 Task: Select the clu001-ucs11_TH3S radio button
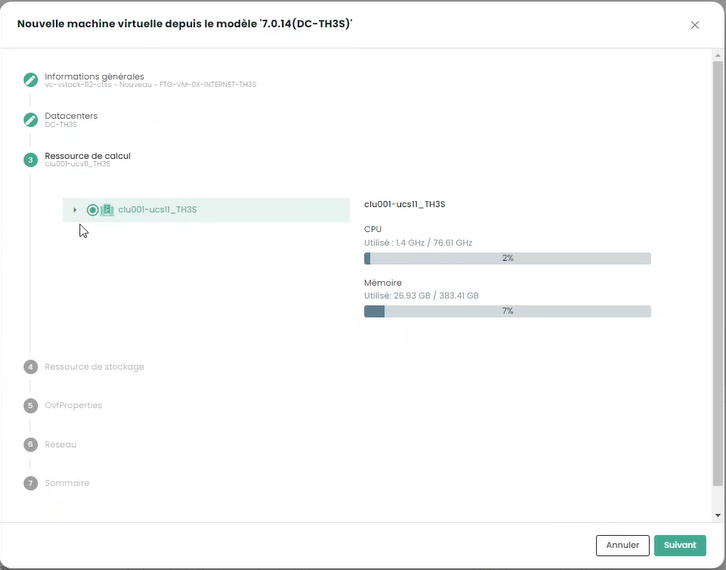pos(92,210)
